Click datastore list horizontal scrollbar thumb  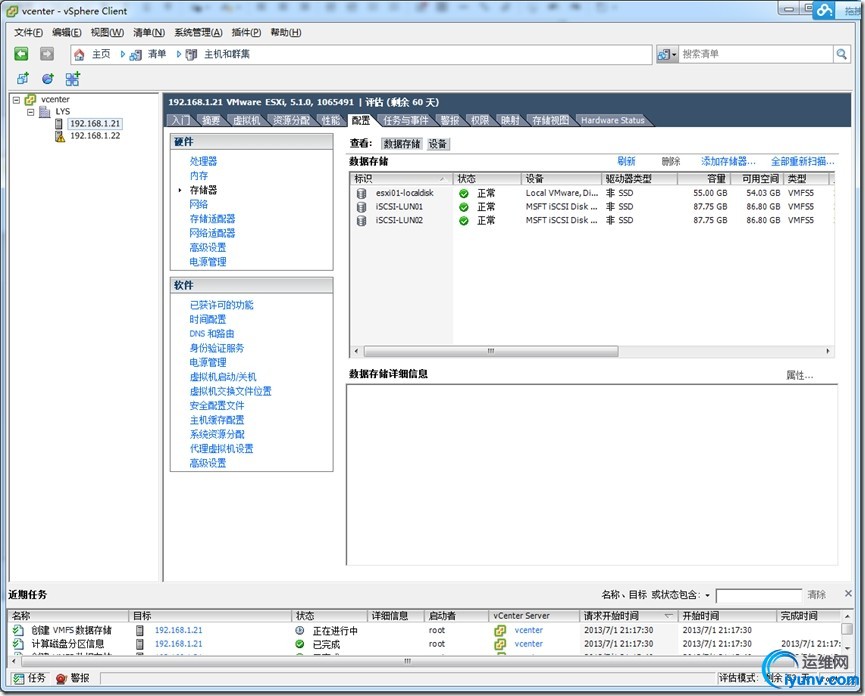(x=490, y=351)
